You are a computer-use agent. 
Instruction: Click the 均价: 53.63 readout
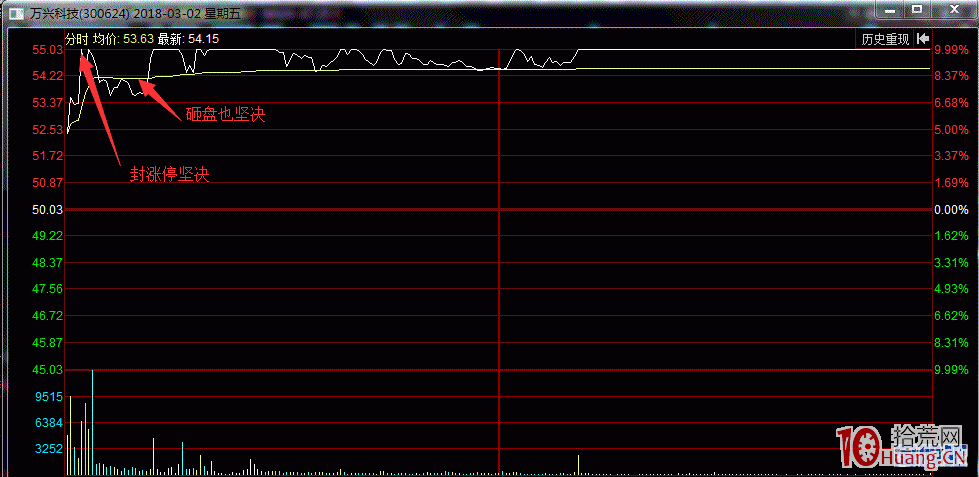123,39
